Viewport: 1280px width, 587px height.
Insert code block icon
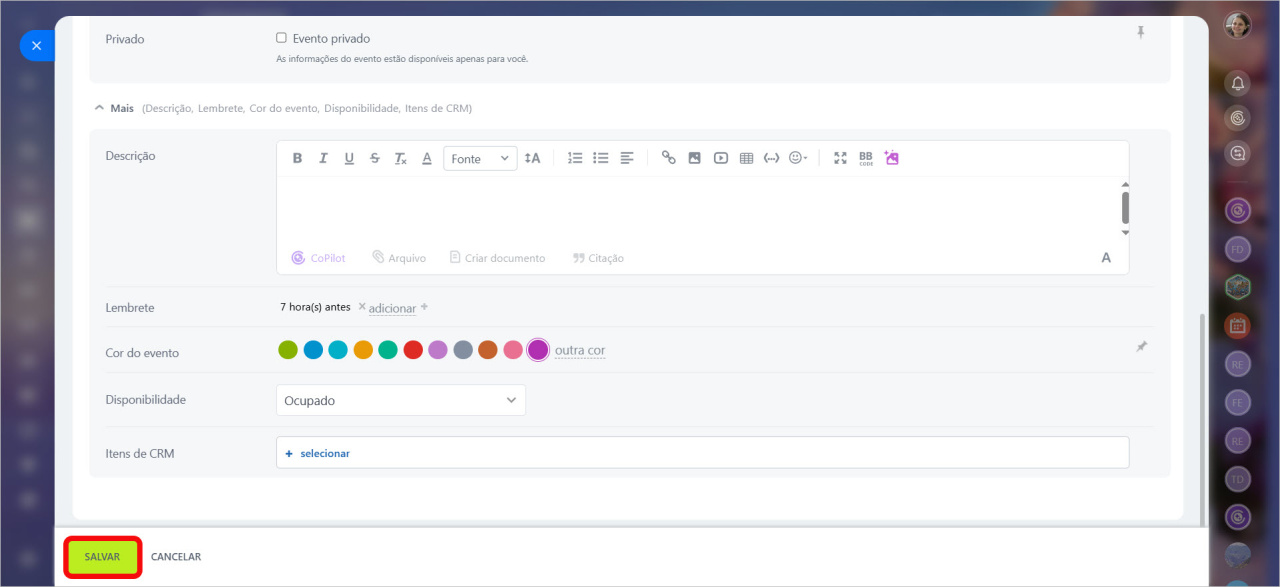point(771,158)
